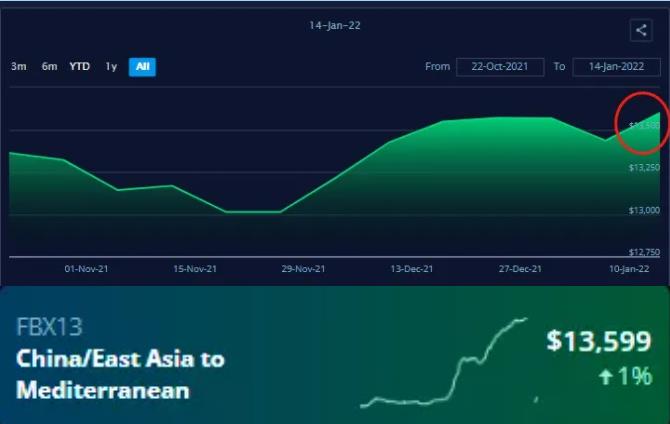Click the 29-Nov-21 axis date label

pos(303,269)
